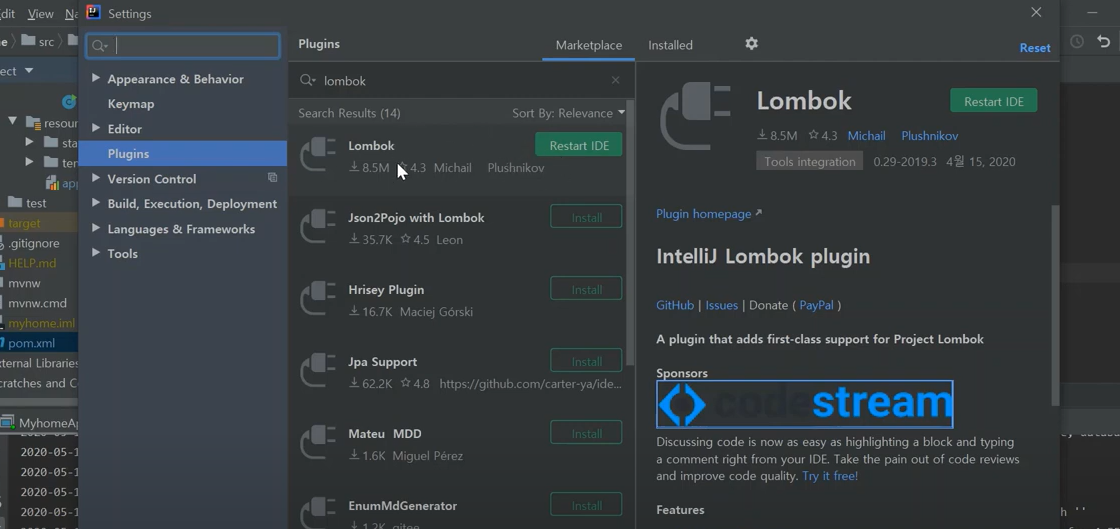Select myhome.iml in project tree
Viewport: 1120px width, 529px height.
coord(41,323)
